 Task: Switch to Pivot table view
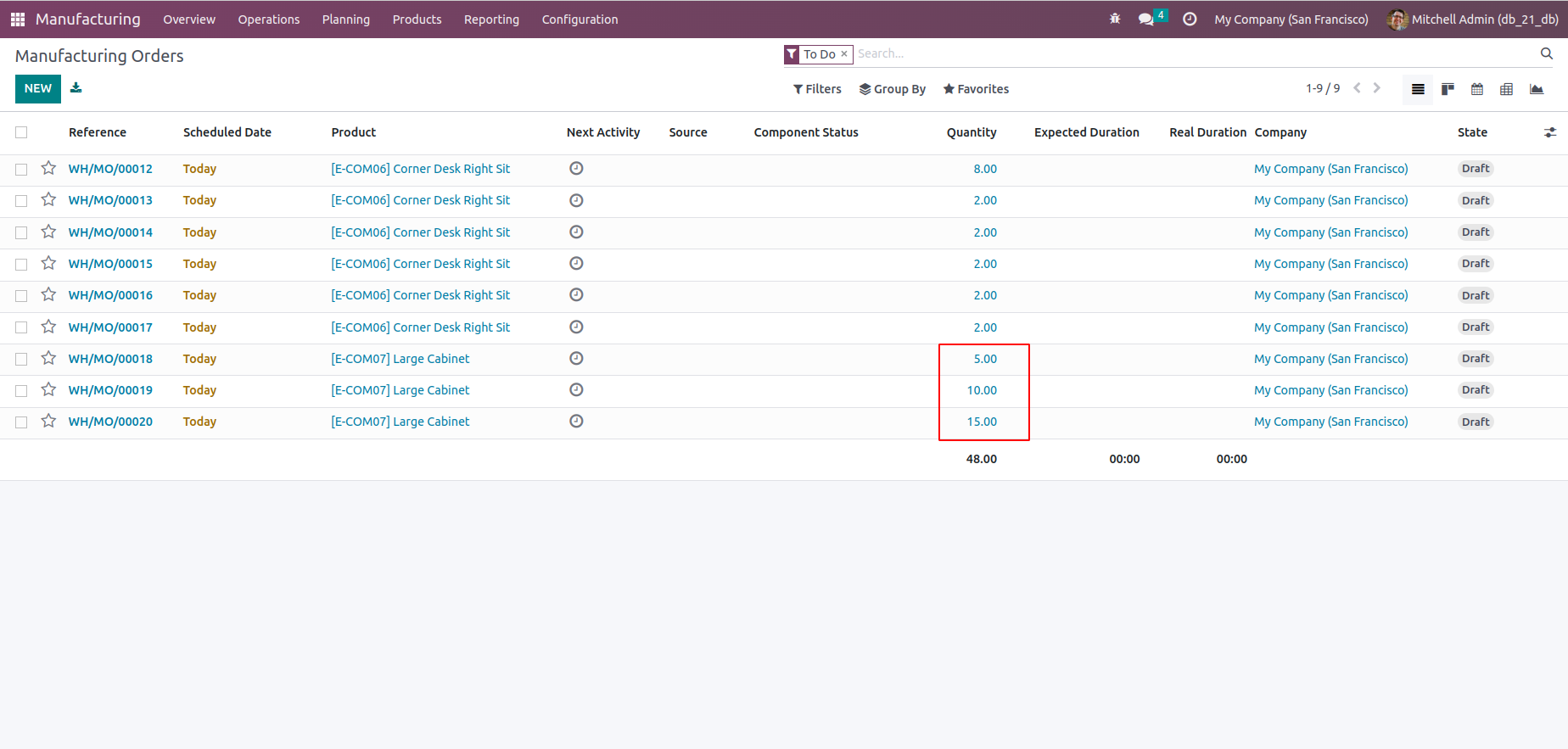tap(1507, 89)
